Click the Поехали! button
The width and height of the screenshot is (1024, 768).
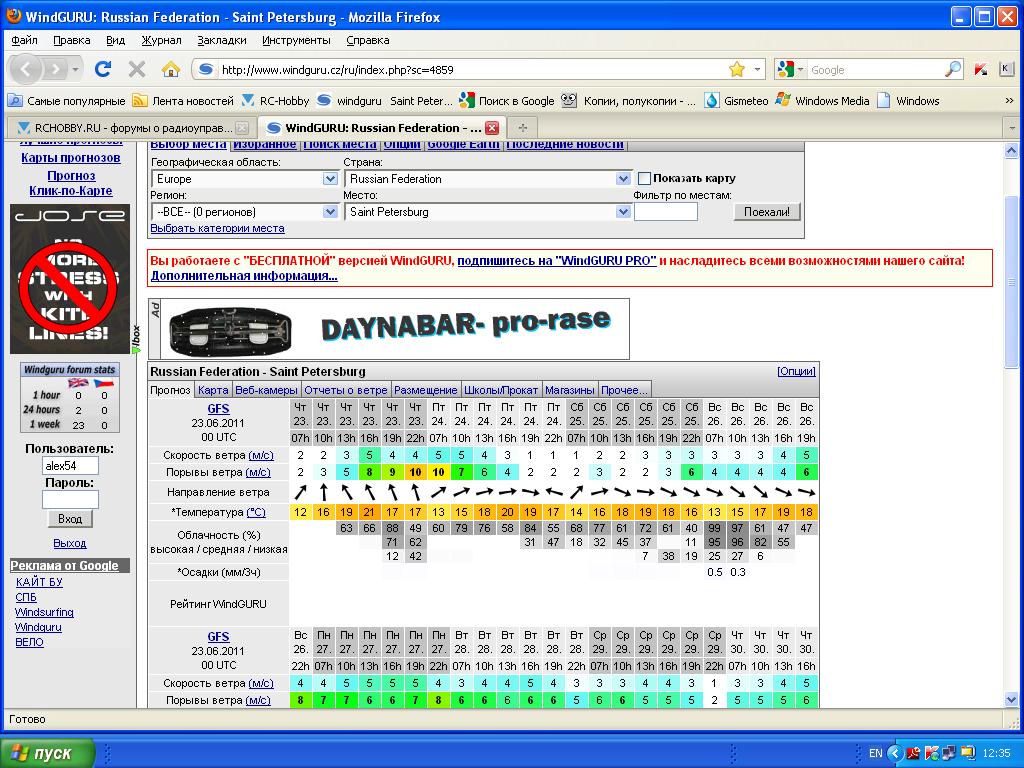(x=767, y=212)
